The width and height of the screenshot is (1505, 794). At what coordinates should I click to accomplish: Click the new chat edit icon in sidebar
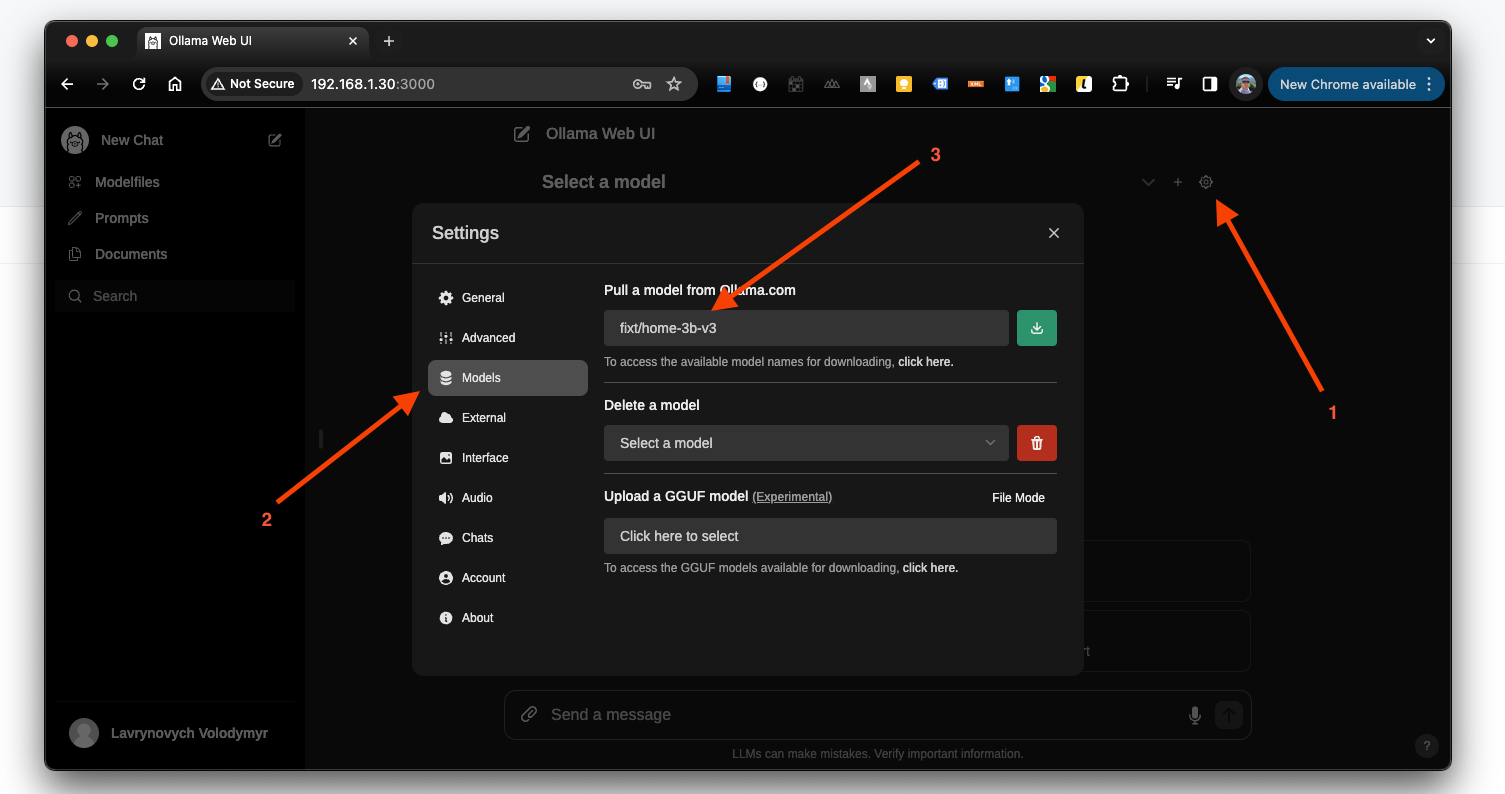tap(275, 140)
